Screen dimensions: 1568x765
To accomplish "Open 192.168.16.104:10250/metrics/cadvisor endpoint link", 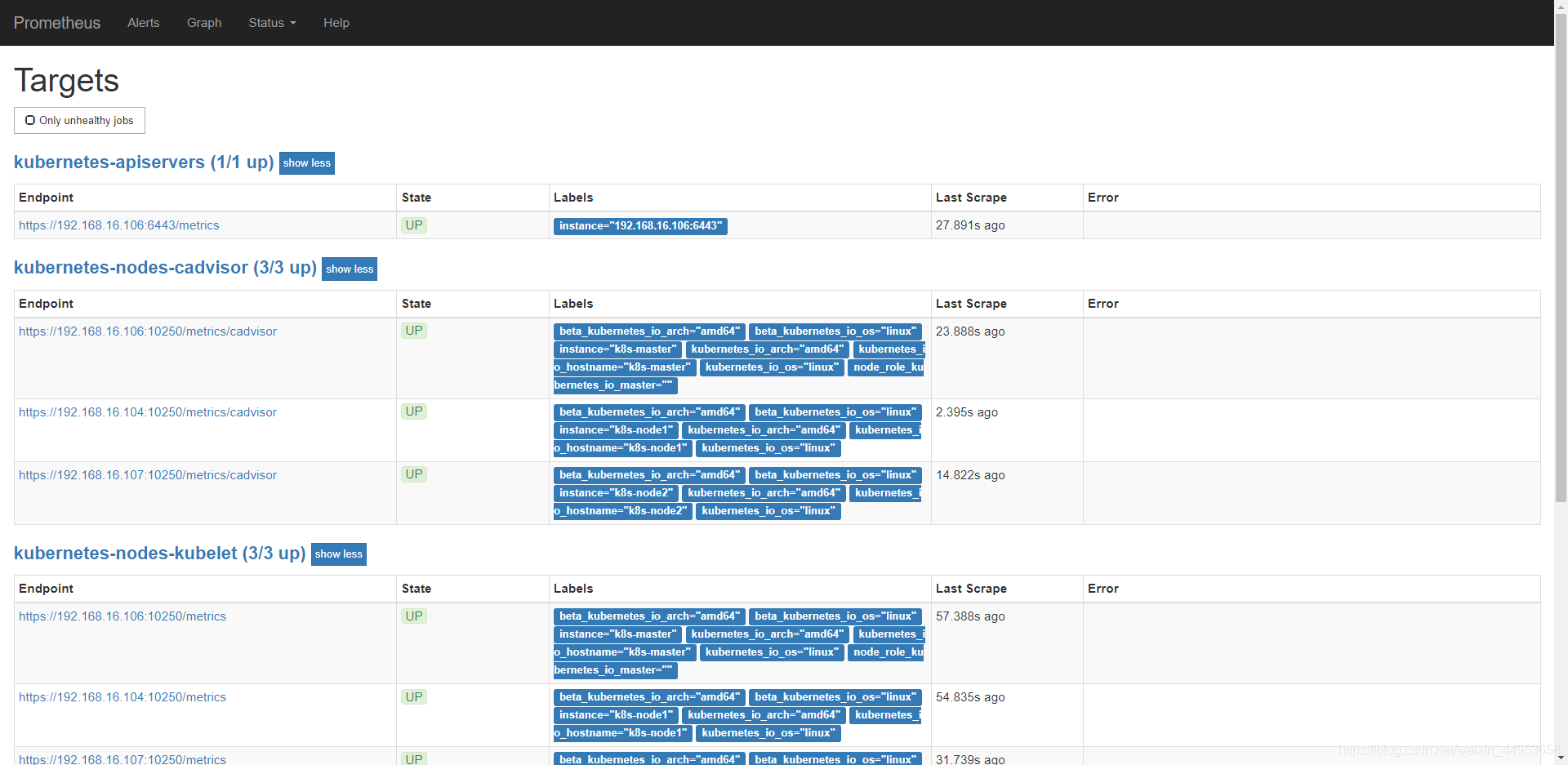I will [x=148, y=412].
